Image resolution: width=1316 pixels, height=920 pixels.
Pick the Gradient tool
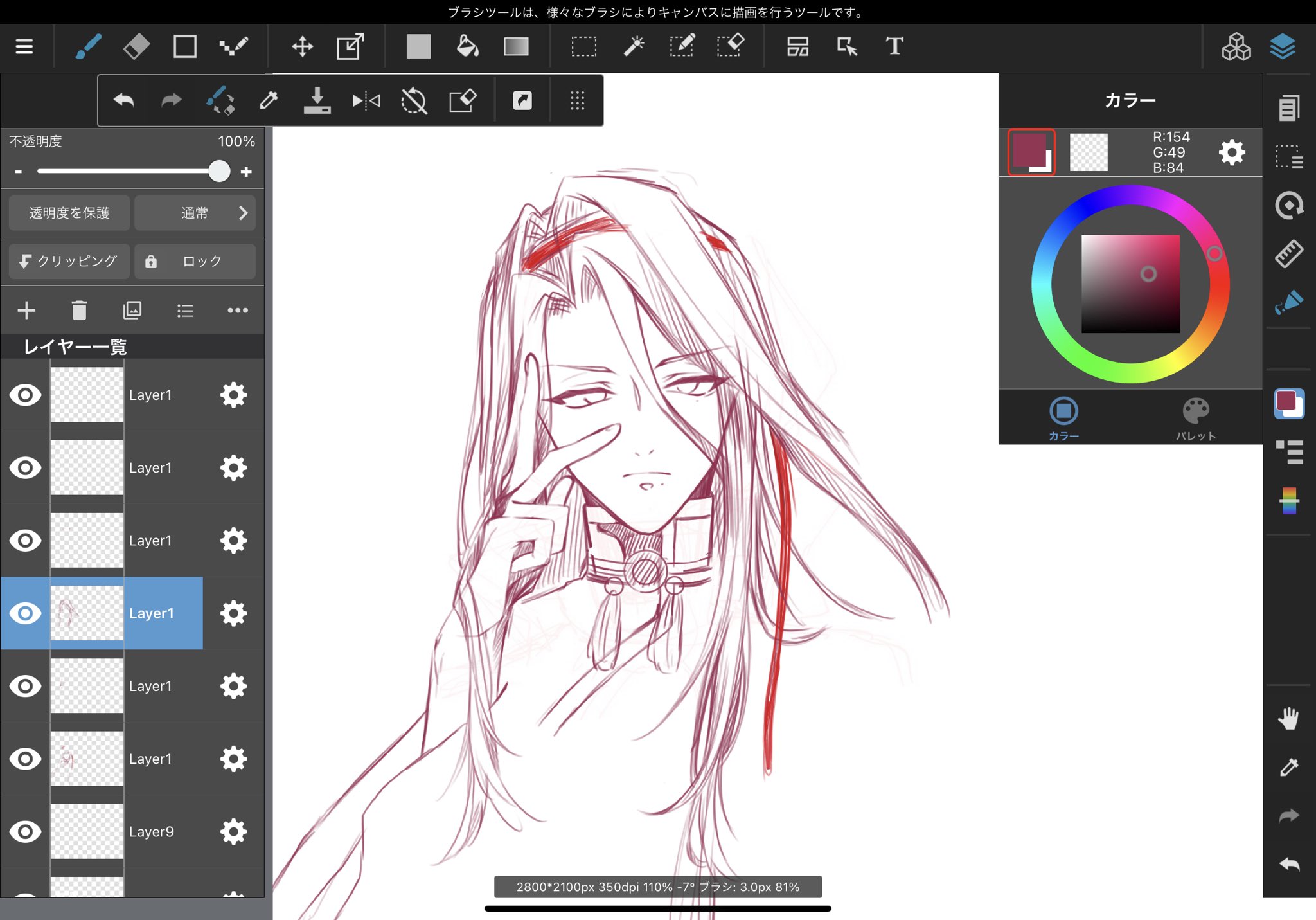pyautogui.click(x=516, y=46)
